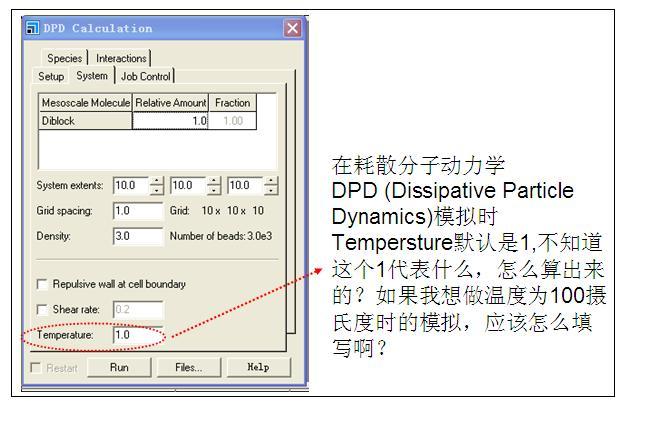Switch to the Interactions tab
This screenshot has width=654, height=446.
click(x=121, y=58)
